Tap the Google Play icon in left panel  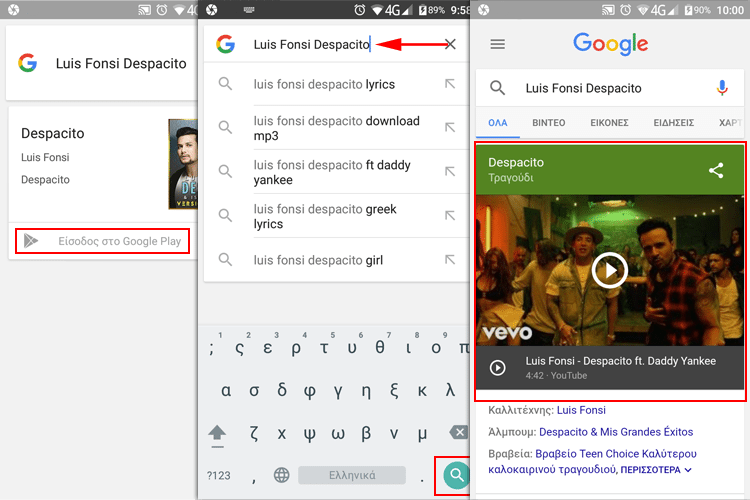[31, 241]
